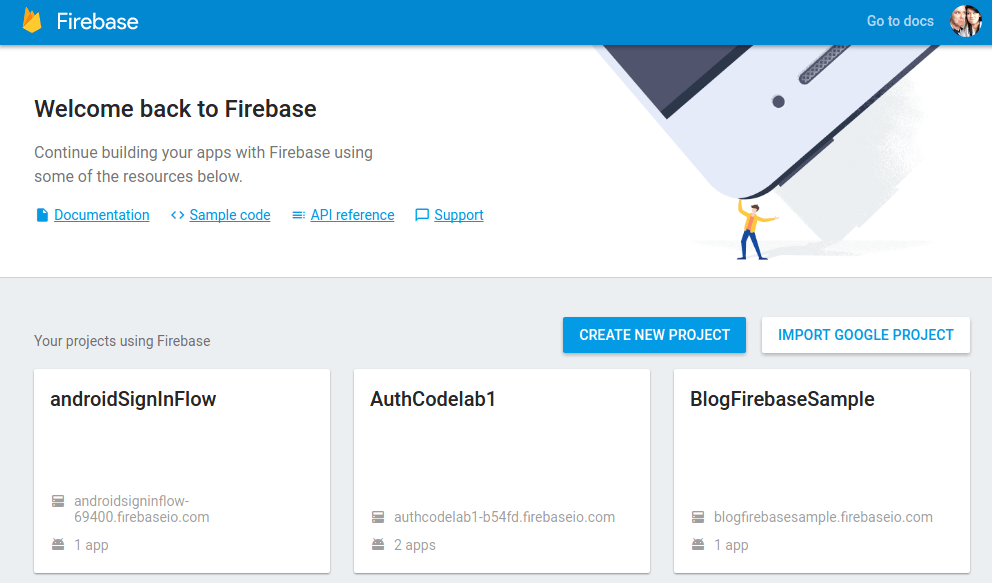Click IMPORT GOOGLE PROJECT button
Image resolution: width=992 pixels, height=583 pixels.
pyautogui.click(x=865, y=335)
